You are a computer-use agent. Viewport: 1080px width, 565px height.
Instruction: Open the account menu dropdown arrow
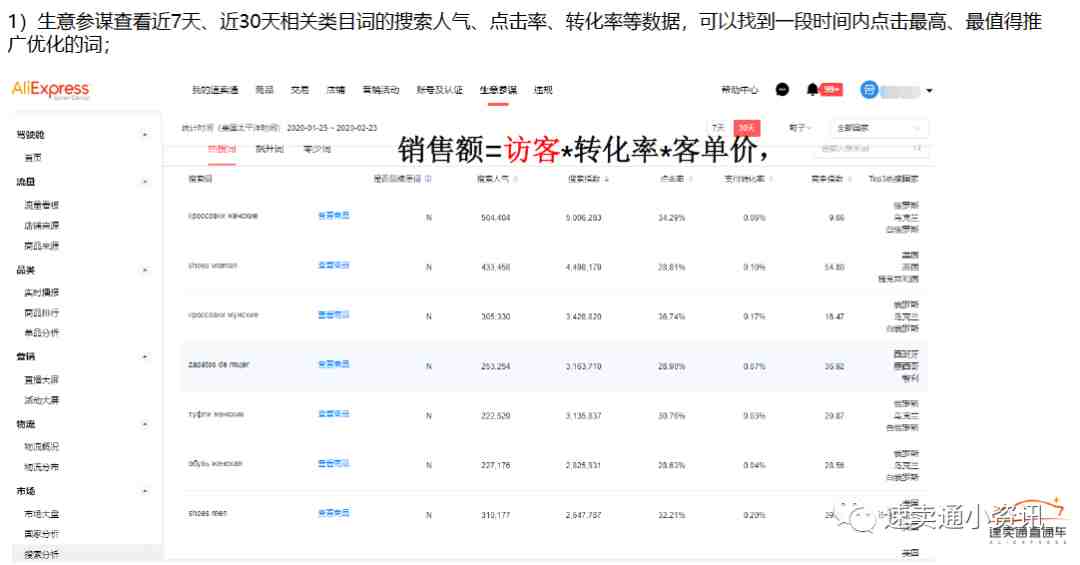pos(929,91)
